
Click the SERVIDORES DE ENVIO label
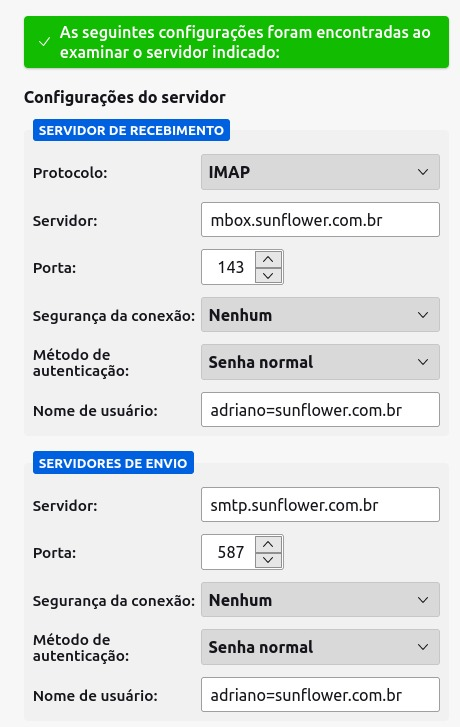113,463
